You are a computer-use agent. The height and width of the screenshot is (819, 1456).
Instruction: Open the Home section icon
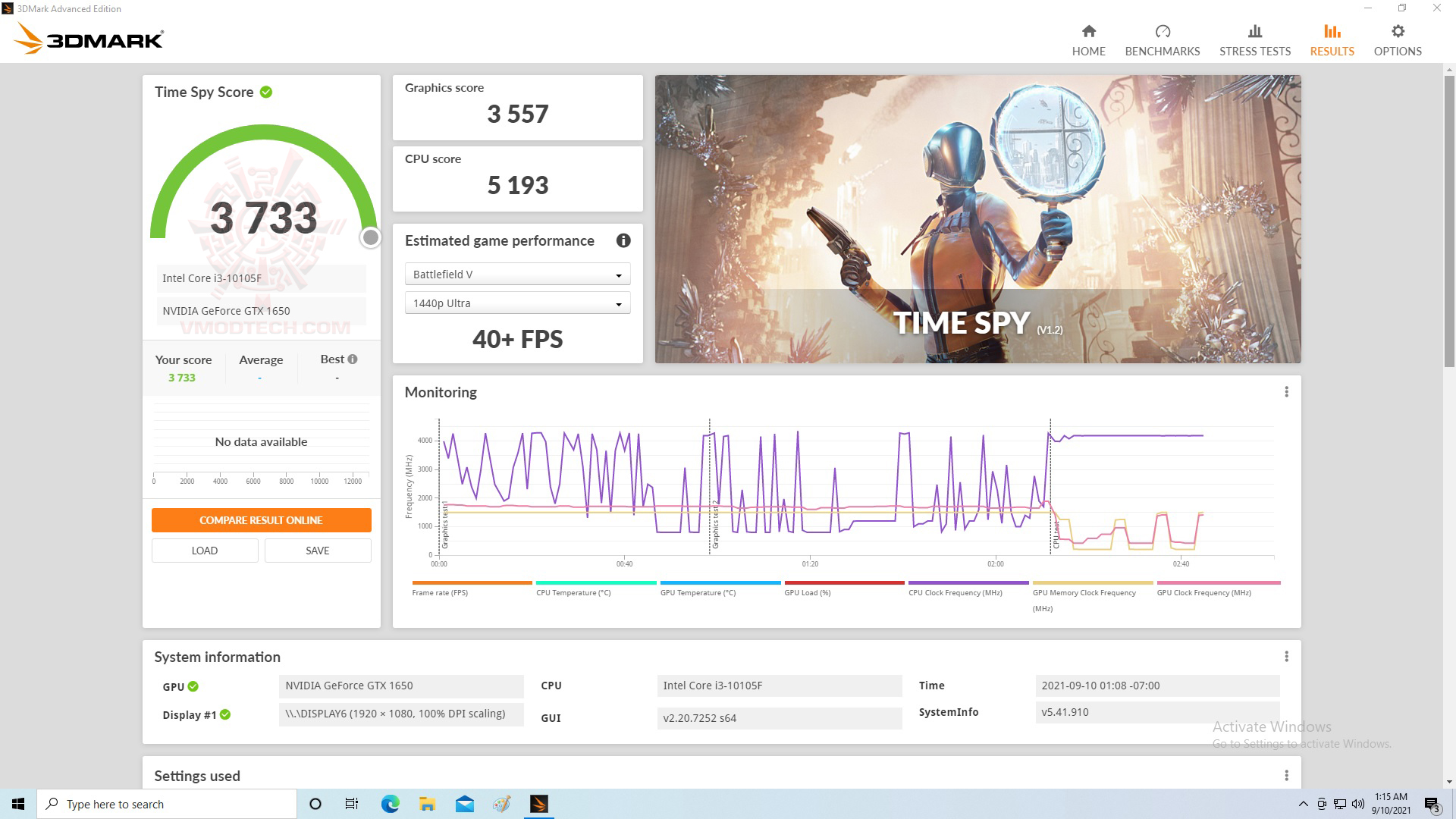click(x=1088, y=32)
